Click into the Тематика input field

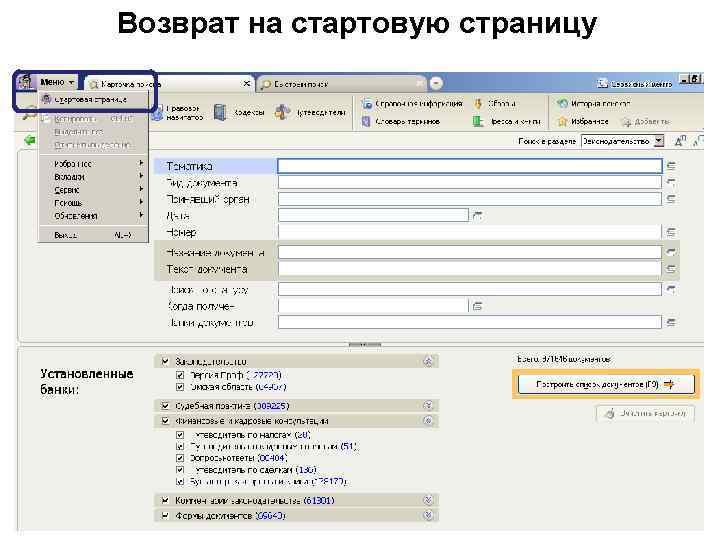coord(470,166)
